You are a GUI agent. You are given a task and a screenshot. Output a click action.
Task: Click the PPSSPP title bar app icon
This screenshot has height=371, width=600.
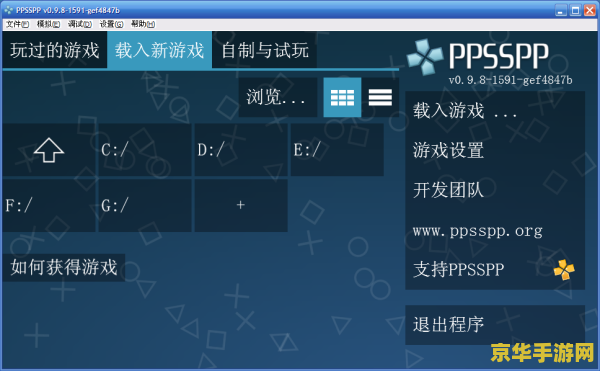click(x=8, y=10)
